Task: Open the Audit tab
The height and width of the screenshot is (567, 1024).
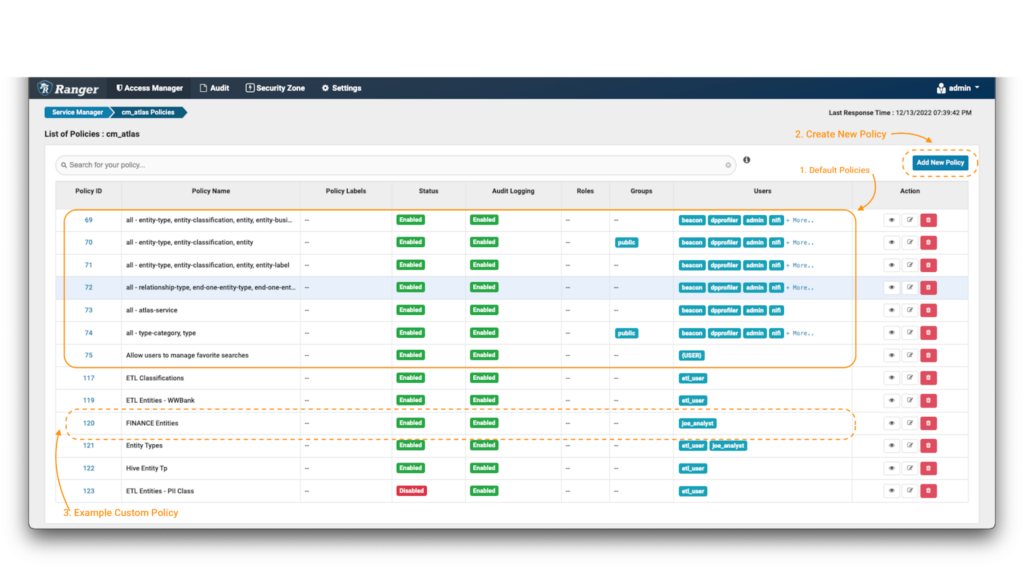Action: pos(214,88)
